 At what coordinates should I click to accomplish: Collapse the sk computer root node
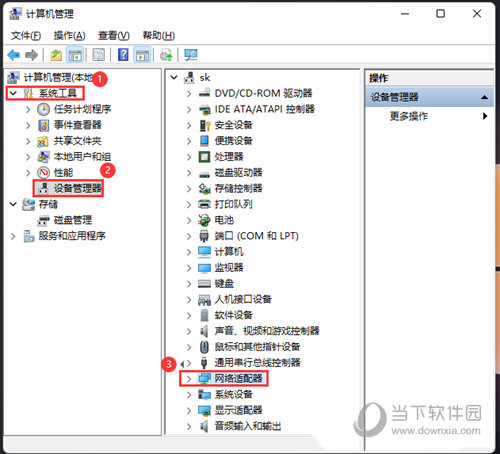point(174,77)
